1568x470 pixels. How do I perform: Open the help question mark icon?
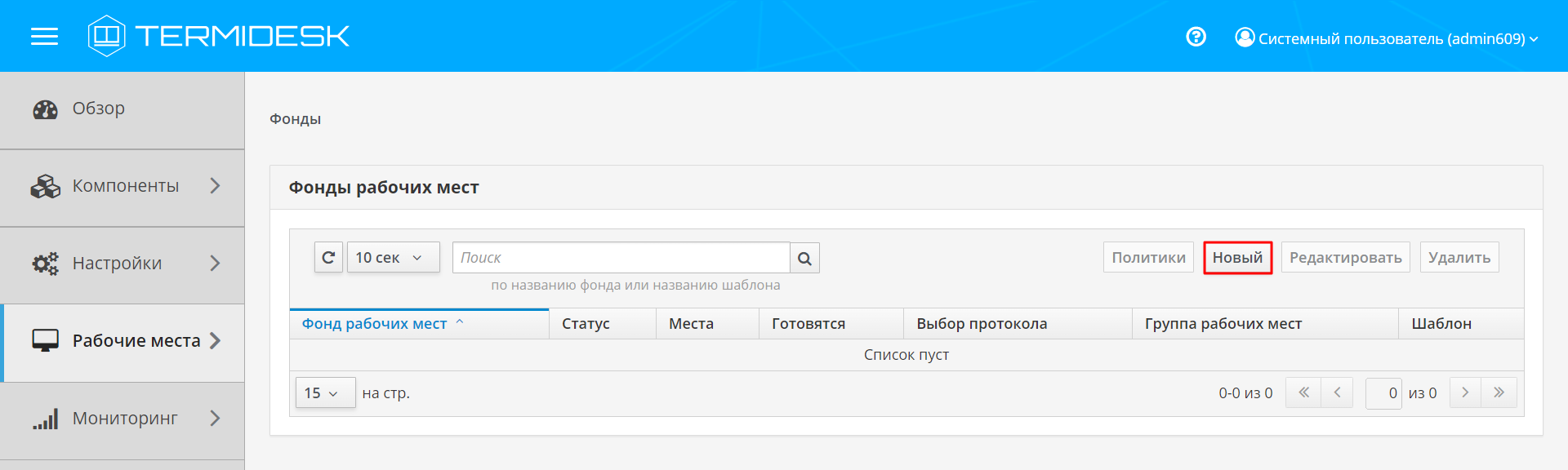click(x=1196, y=37)
